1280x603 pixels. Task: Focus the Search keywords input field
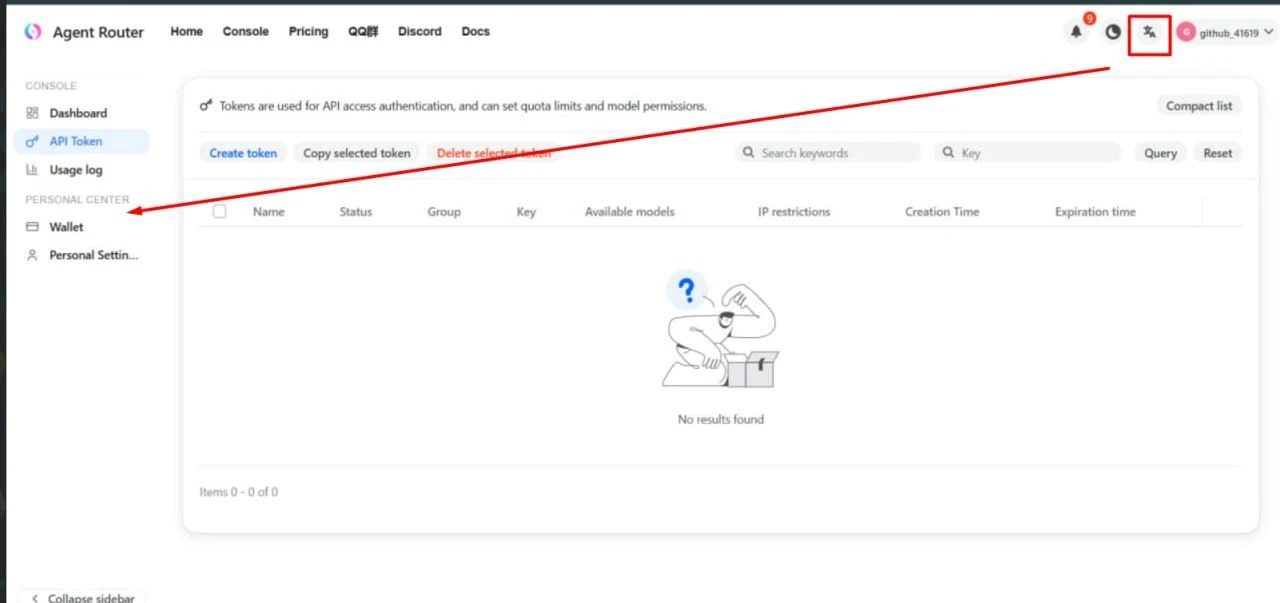(828, 153)
